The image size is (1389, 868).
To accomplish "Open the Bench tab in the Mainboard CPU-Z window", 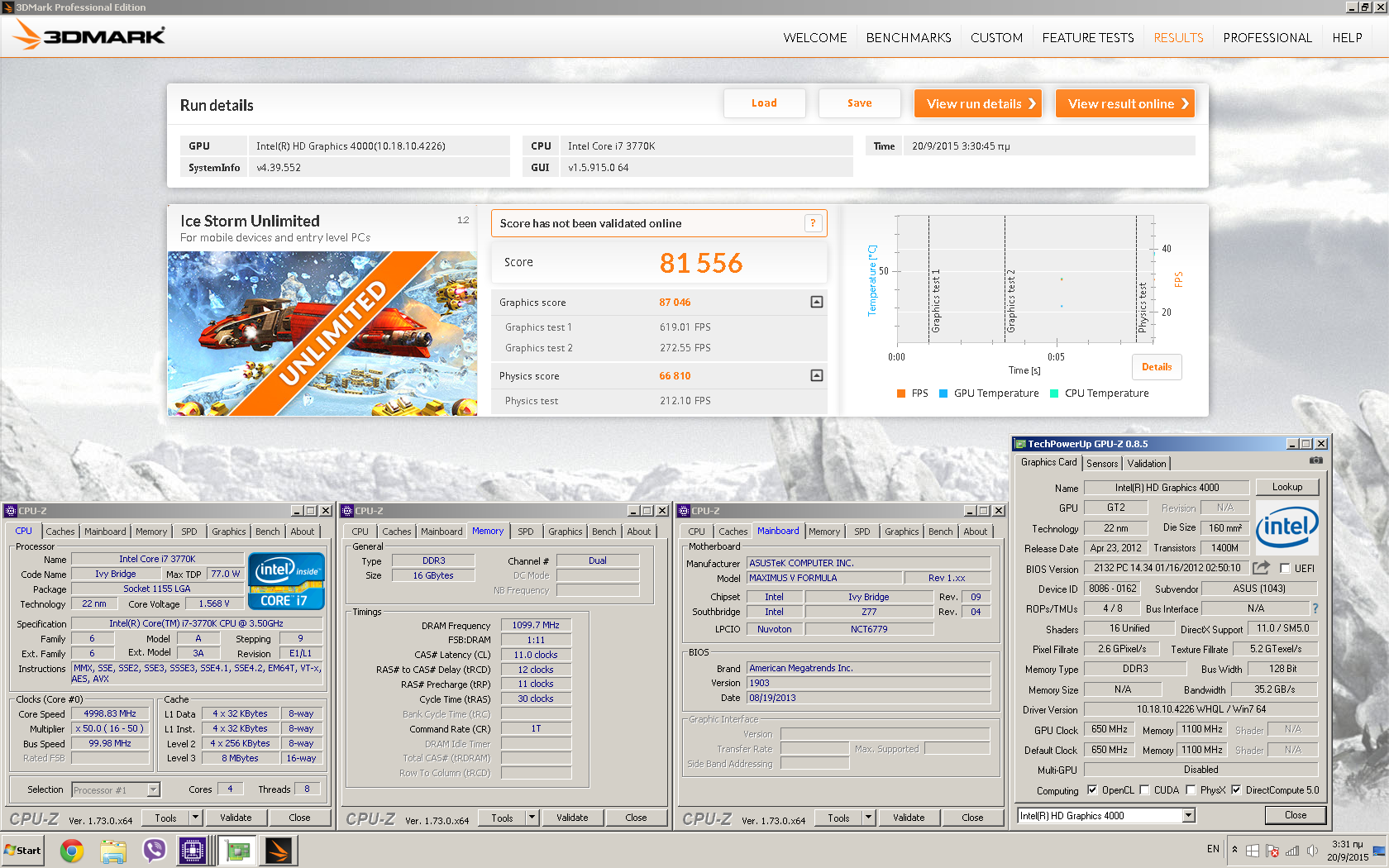I will click(x=941, y=532).
